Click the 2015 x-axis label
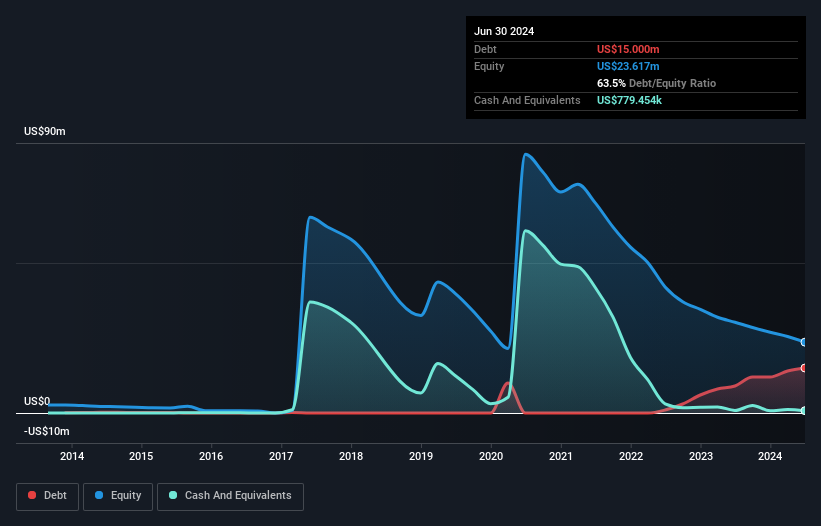821x526 pixels. tap(141, 456)
